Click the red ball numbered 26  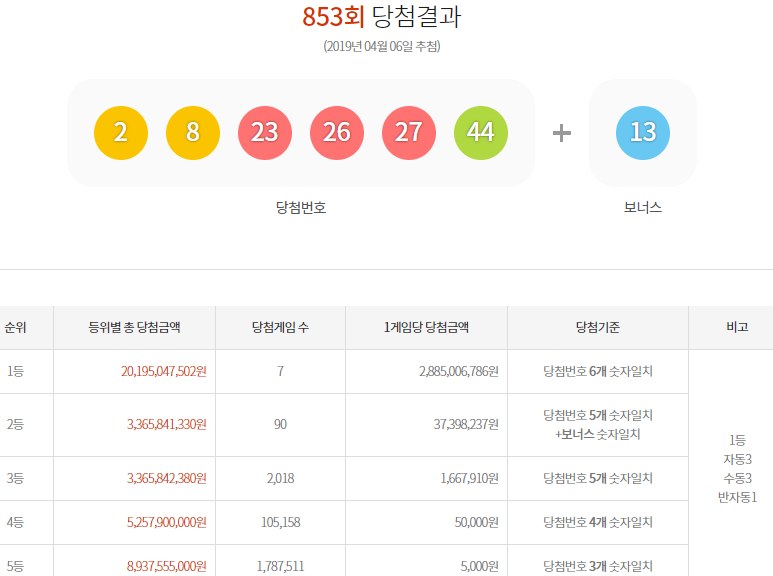337,133
